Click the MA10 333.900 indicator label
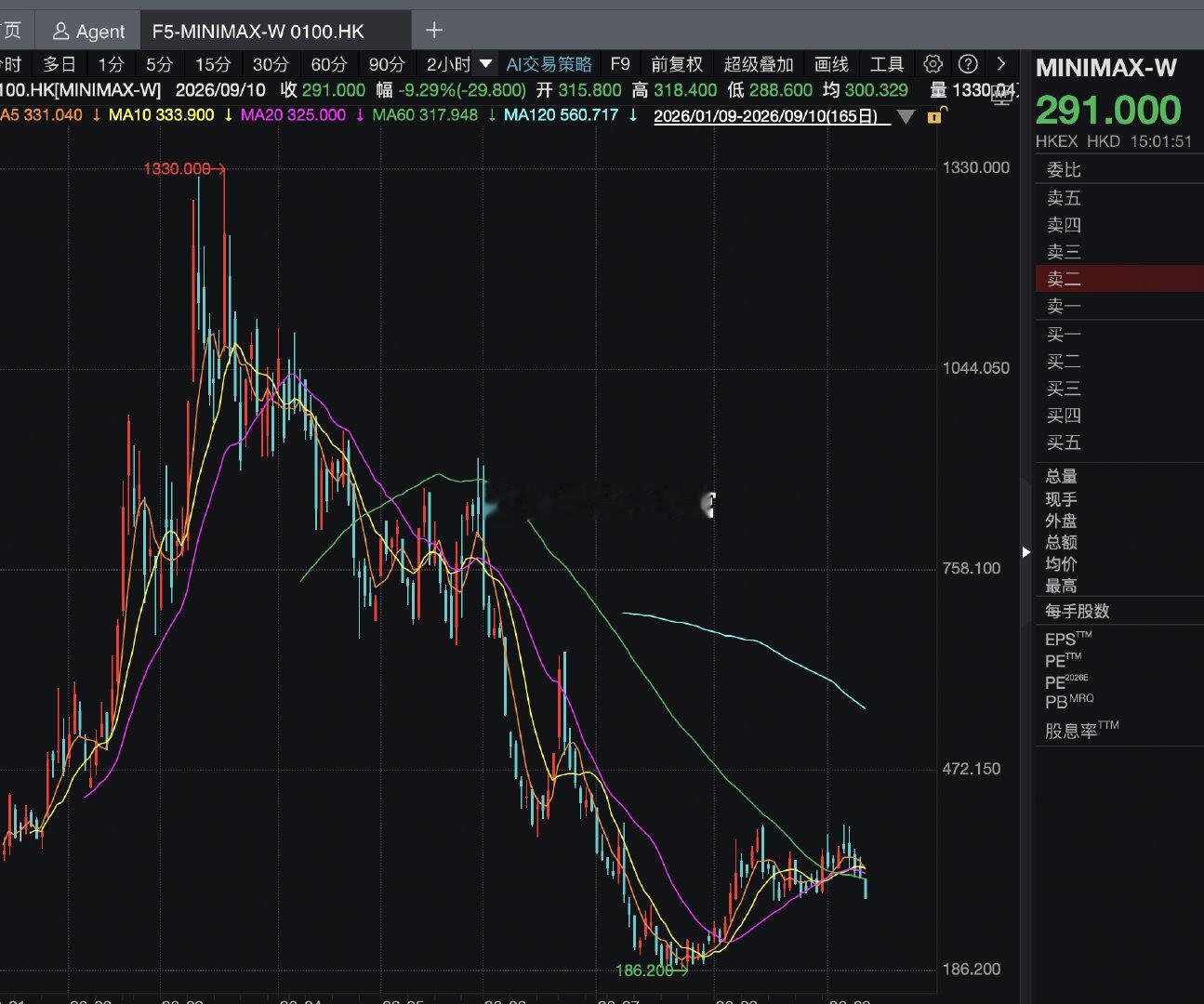 tap(161, 115)
